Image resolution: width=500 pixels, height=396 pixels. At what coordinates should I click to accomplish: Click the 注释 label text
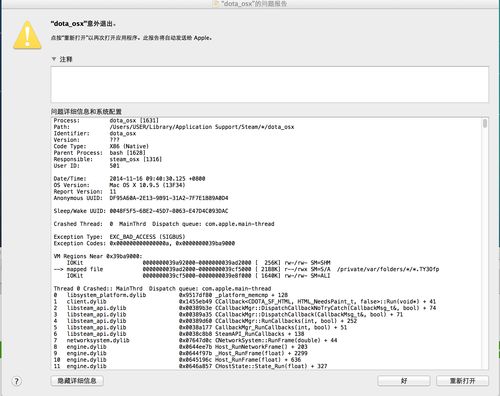tap(66, 59)
